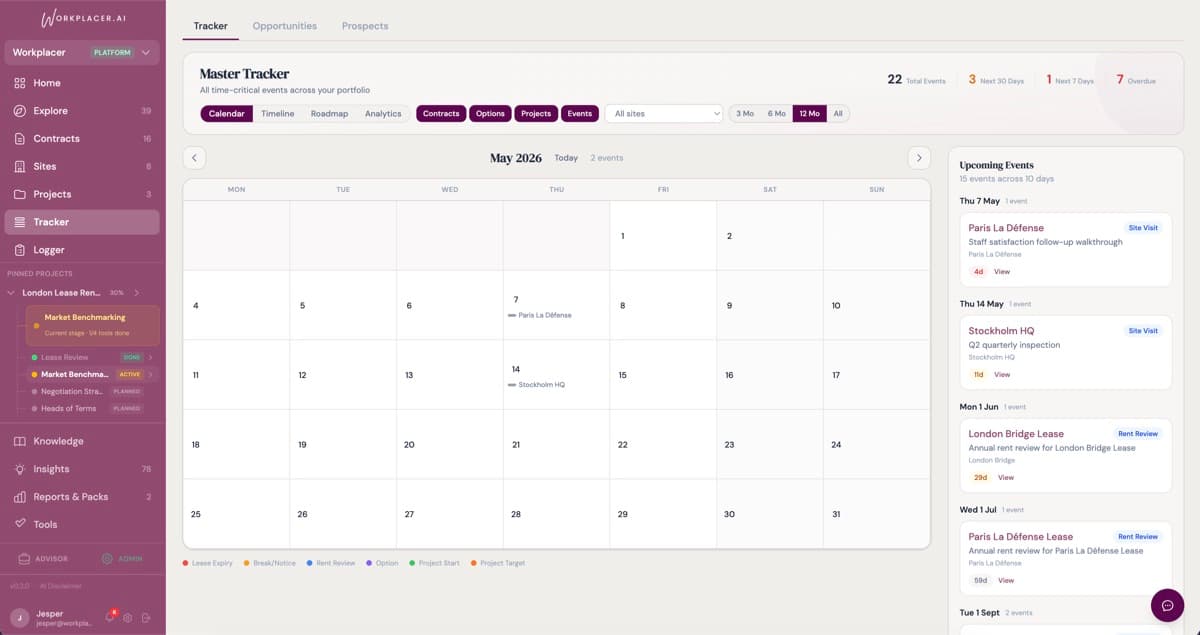Open the Sites building icon
Image resolution: width=1200 pixels, height=635 pixels.
(20, 167)
